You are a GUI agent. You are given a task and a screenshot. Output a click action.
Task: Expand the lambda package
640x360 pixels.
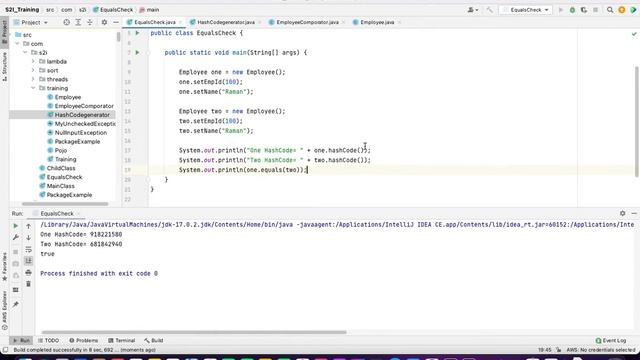pyautogui.click(x=33, y=62)
